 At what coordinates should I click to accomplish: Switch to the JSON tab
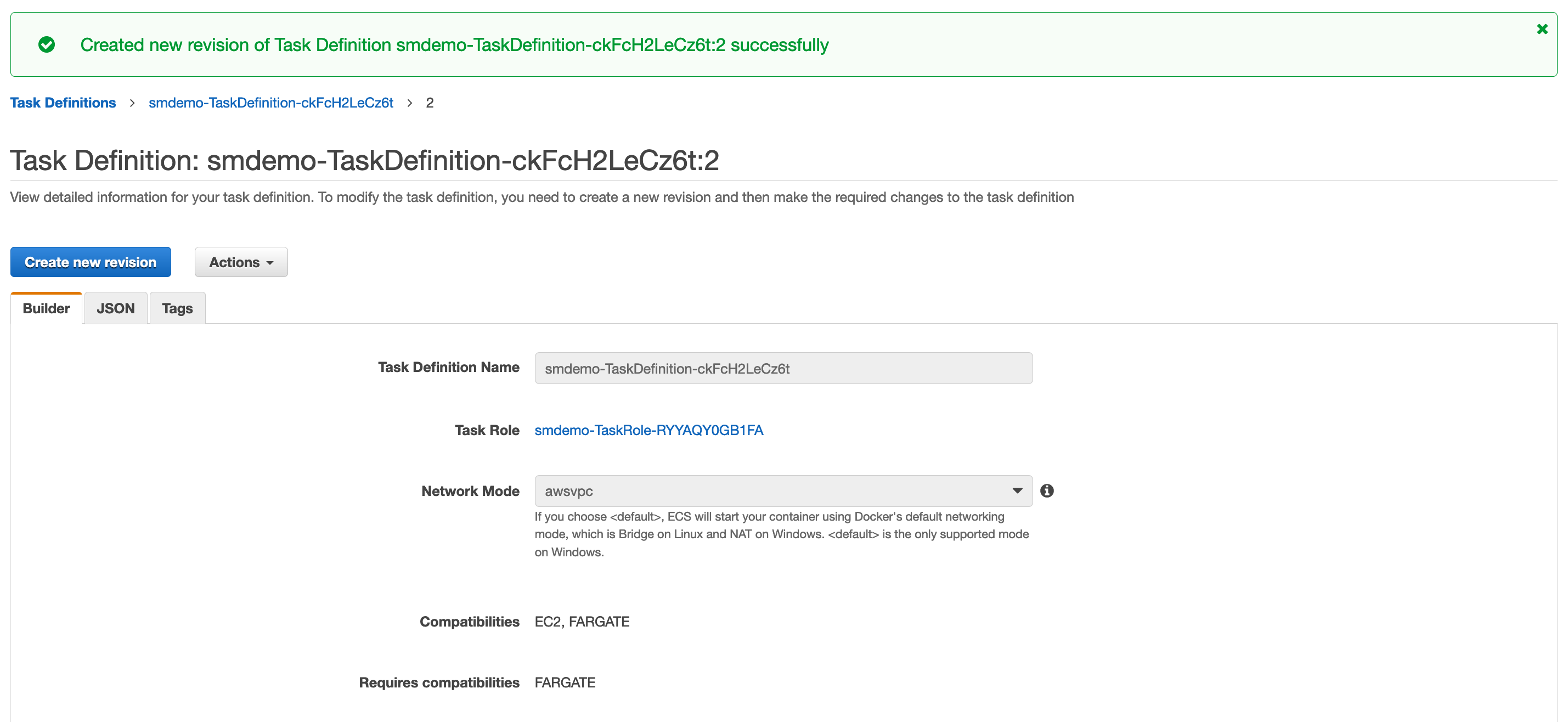(x=116, y=308)
